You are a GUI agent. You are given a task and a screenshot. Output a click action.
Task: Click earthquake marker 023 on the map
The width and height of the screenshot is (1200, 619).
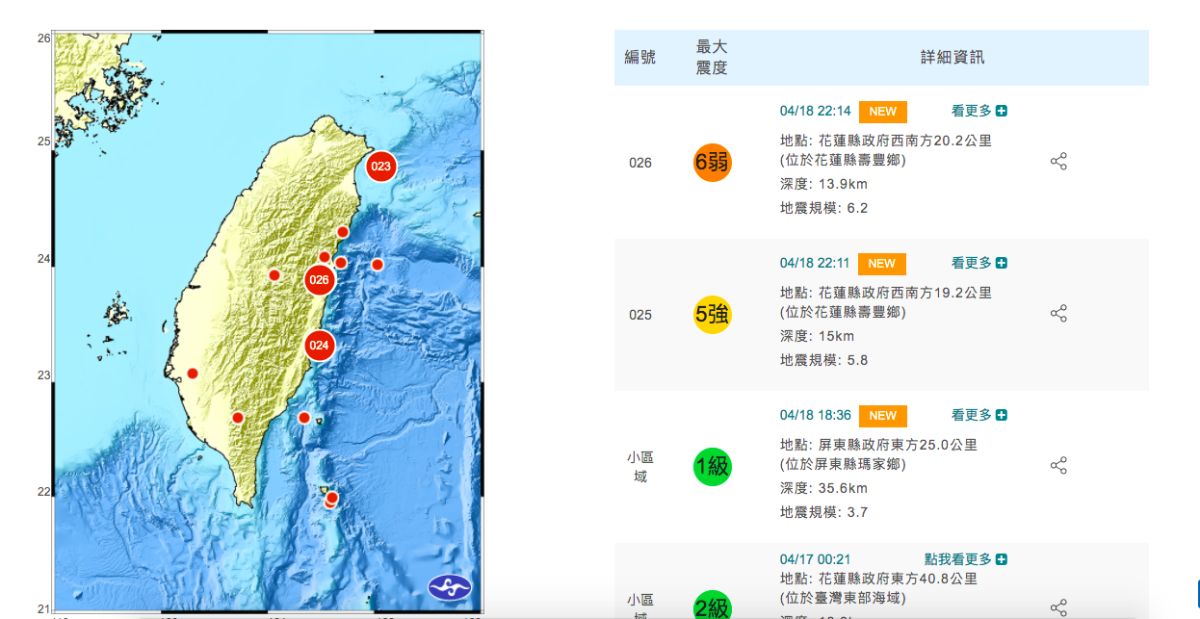[x=380, y=166]
